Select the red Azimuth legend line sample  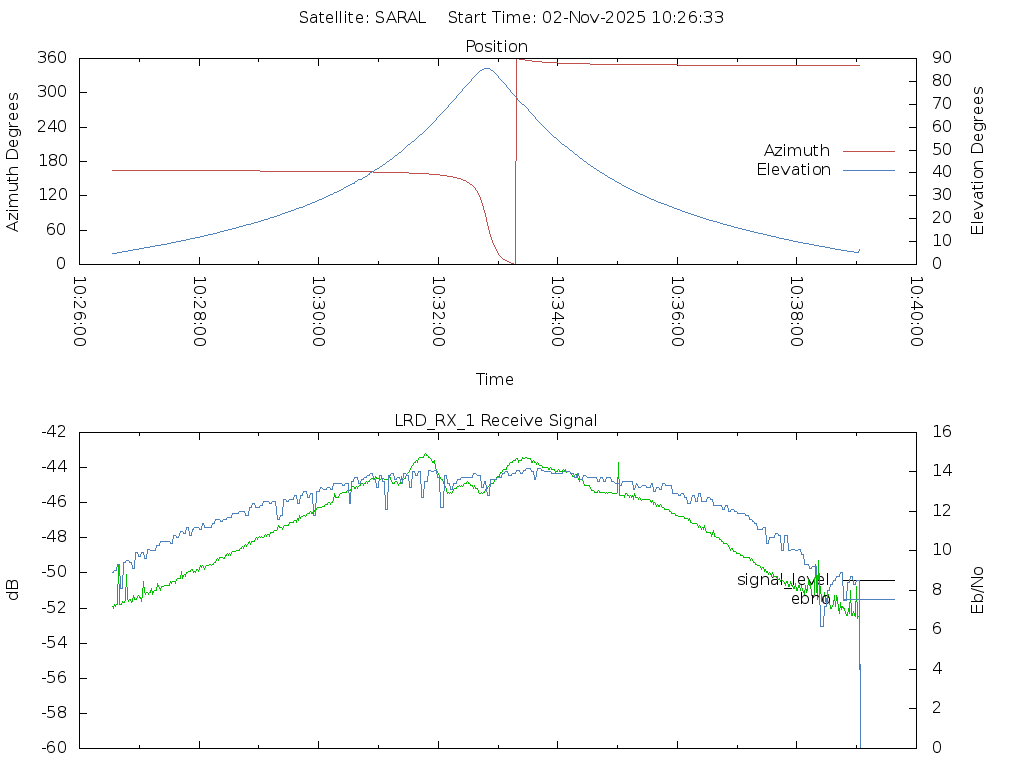[868, 151]
